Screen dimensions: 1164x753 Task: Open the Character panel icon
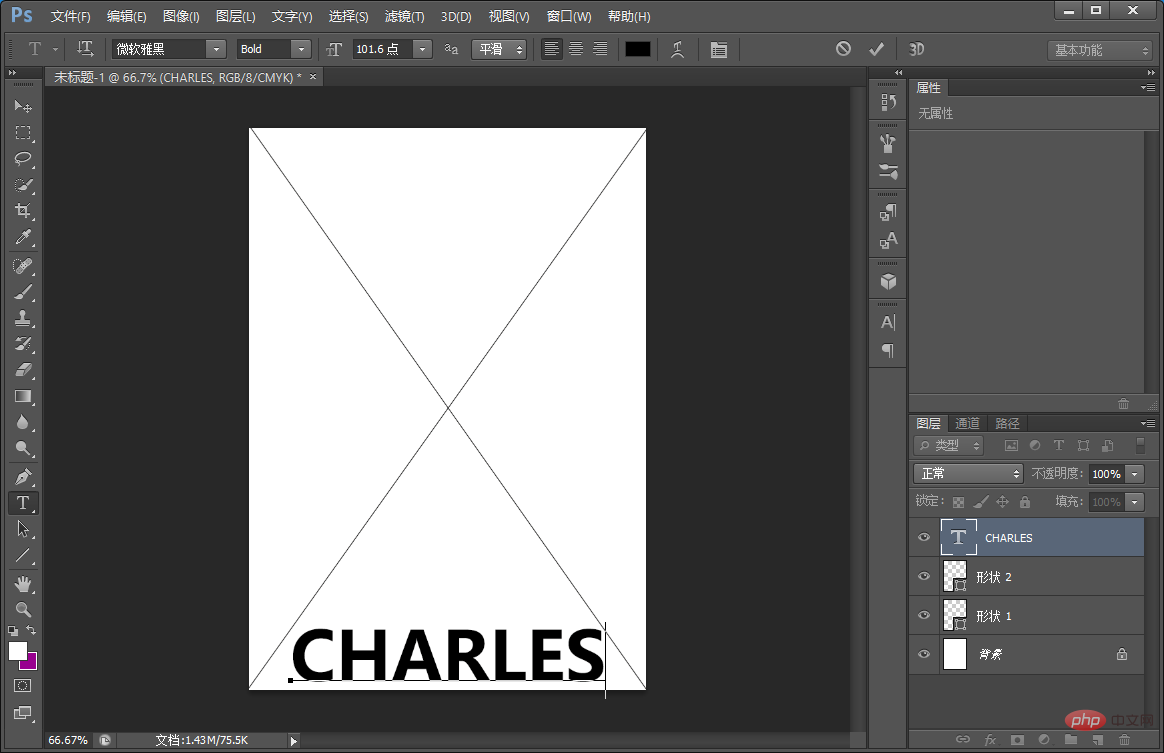[888, 322]
